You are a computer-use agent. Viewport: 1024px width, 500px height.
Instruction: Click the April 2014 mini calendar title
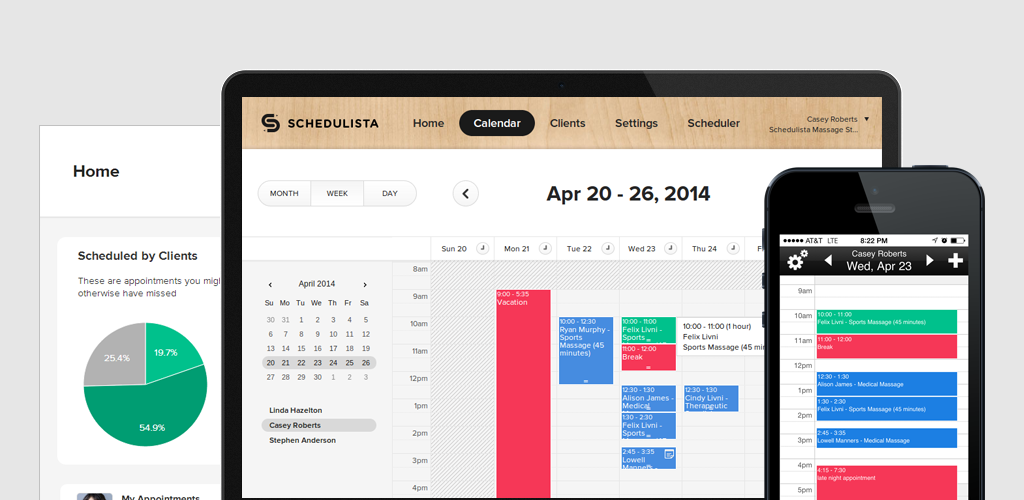[317, 284]
